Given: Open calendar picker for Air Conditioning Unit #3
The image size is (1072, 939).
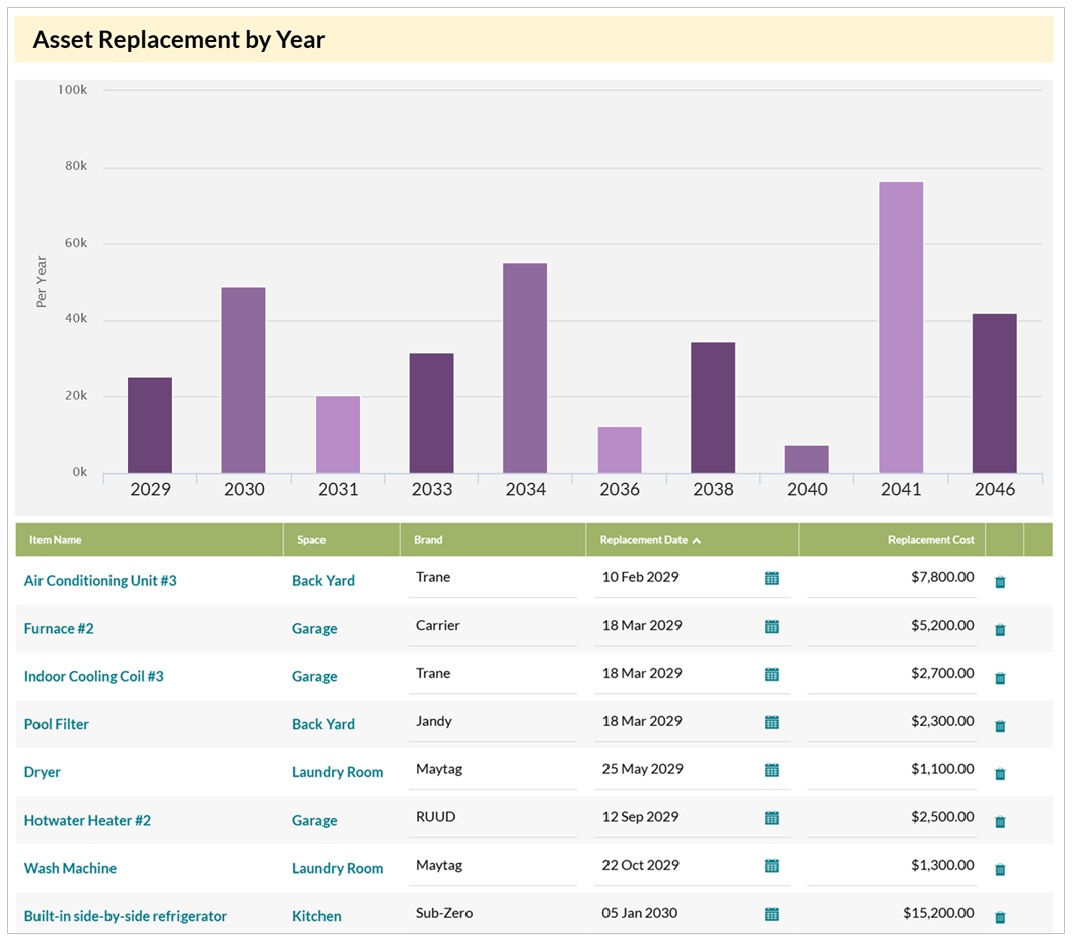Looking at the screenshot, I should point(771,577).
